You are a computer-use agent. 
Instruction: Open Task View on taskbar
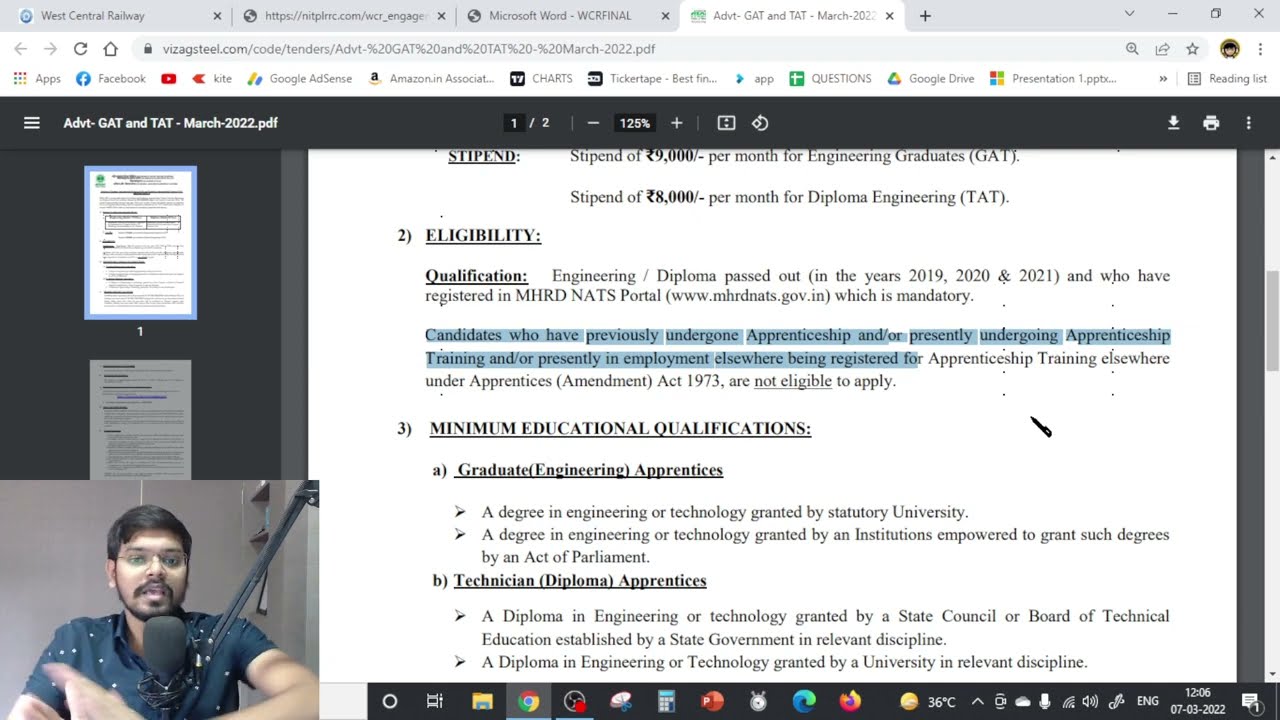coord(435,701)
